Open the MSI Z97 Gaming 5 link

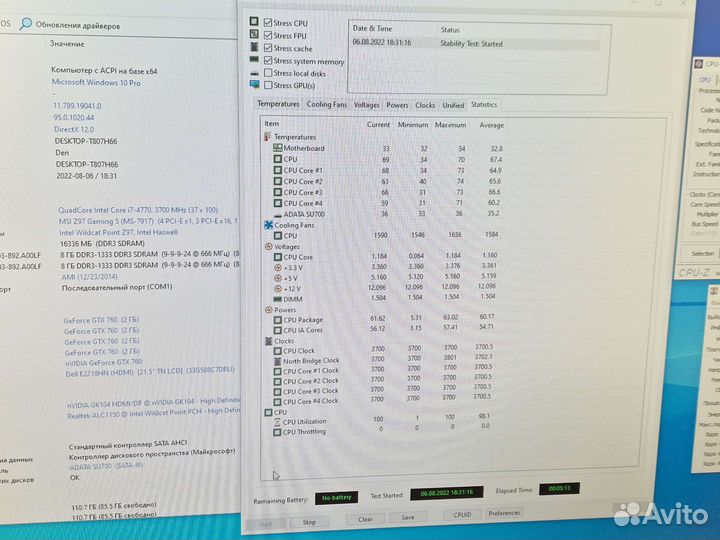(x=148, y=221)
